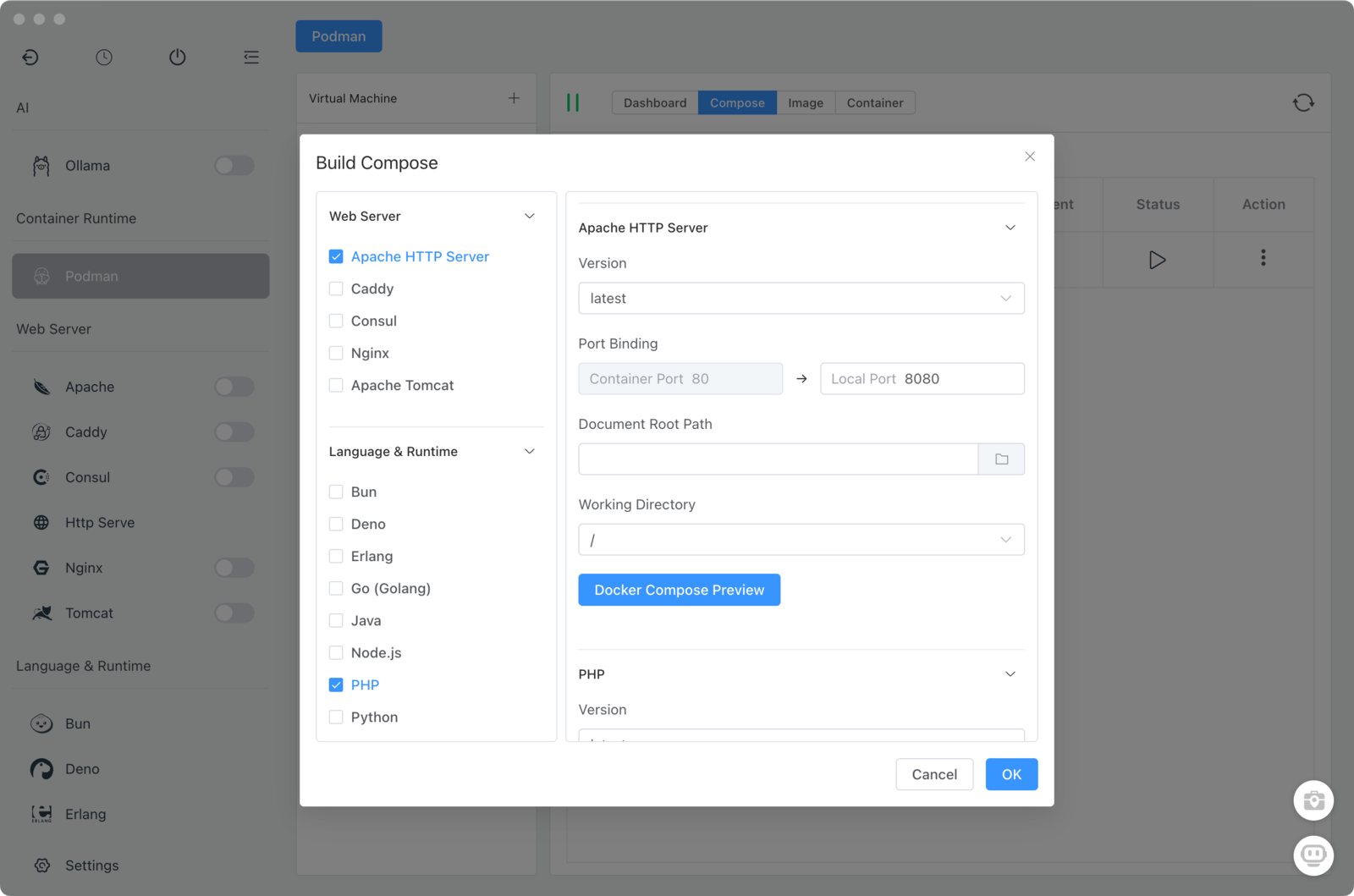Switch to the Image tab
Image resolution: width=1354 pixels, height=896 pixels.
pos(805,103)
